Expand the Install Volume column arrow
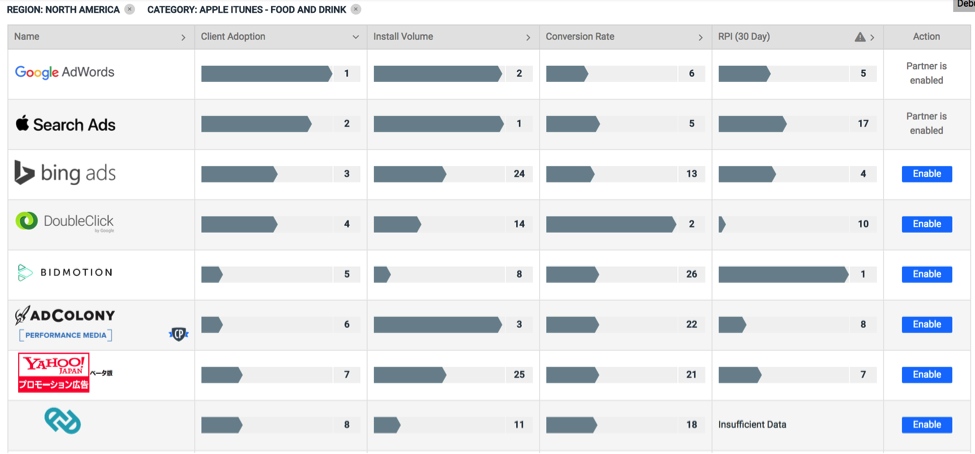 pyautogui.click(x=528, y=37)
